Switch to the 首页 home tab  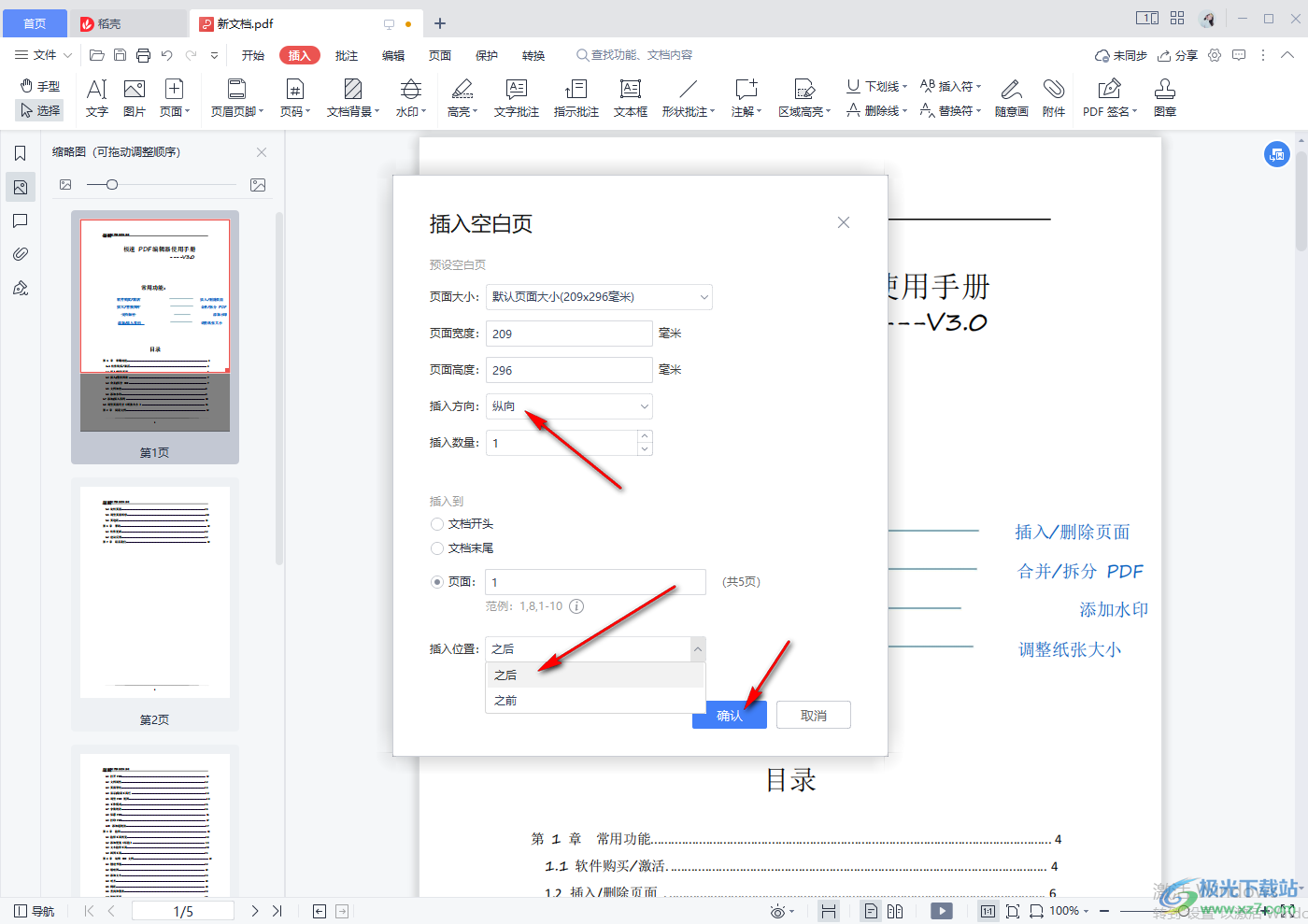[x=35, y=23]
